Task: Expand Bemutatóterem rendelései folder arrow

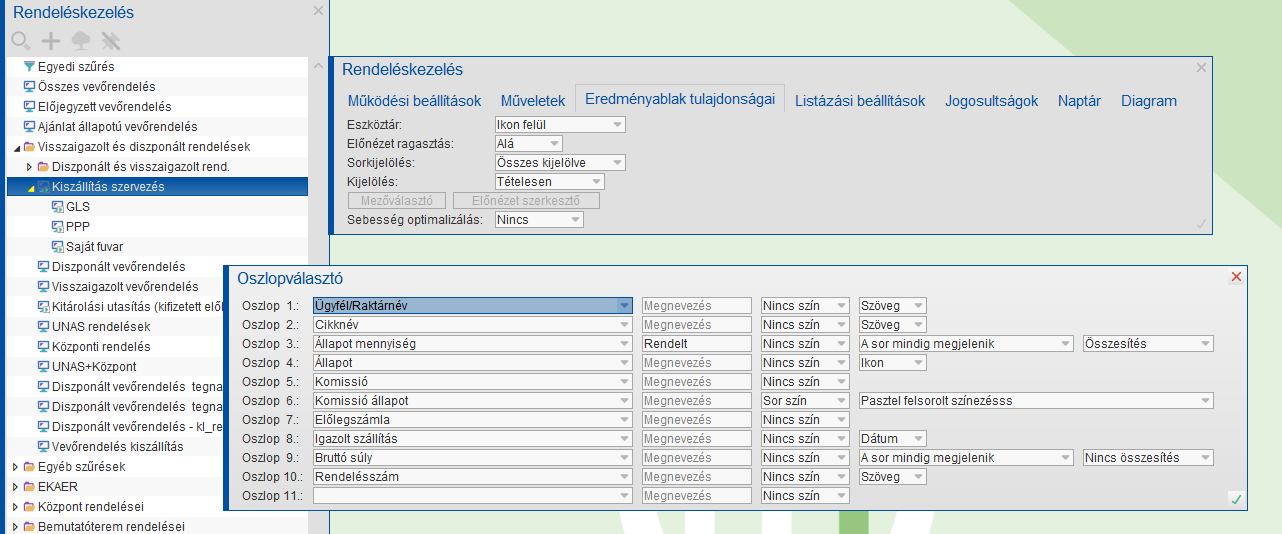Action: pos(15,527)
